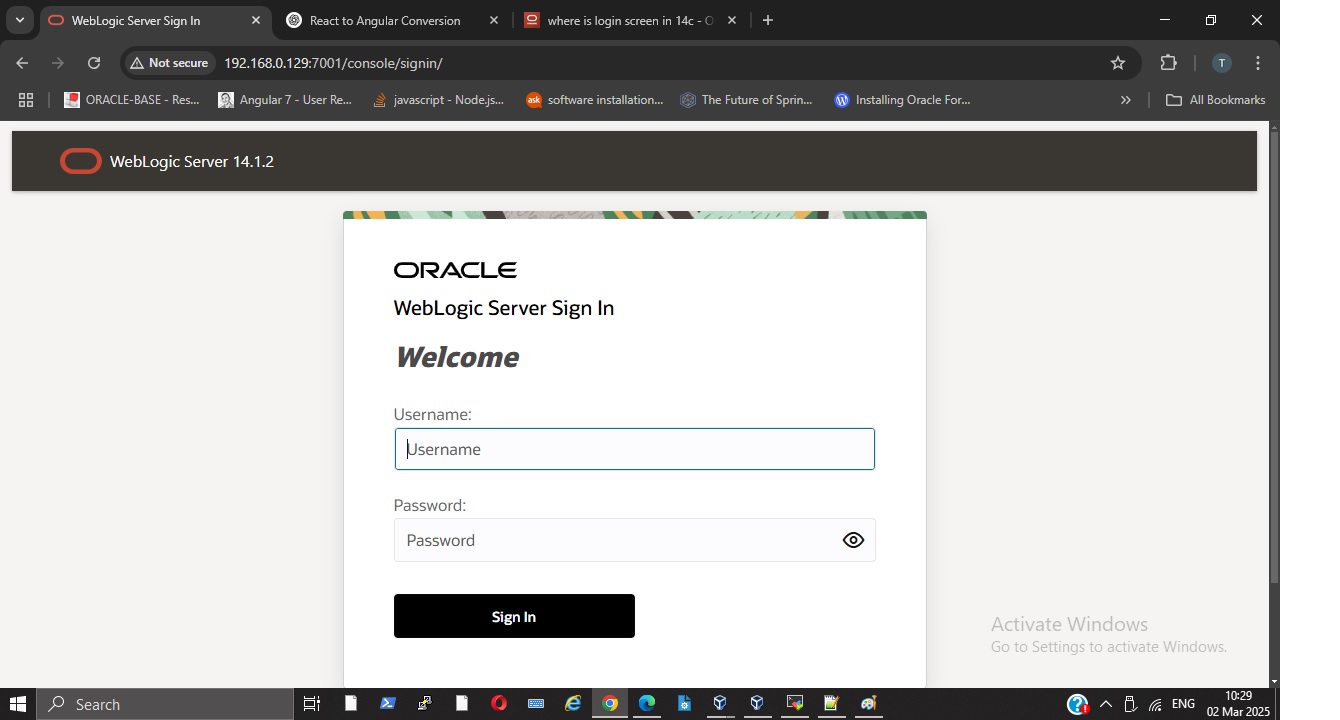
Task: Open The Future of Spring bookmark
Action: [746, 100]
